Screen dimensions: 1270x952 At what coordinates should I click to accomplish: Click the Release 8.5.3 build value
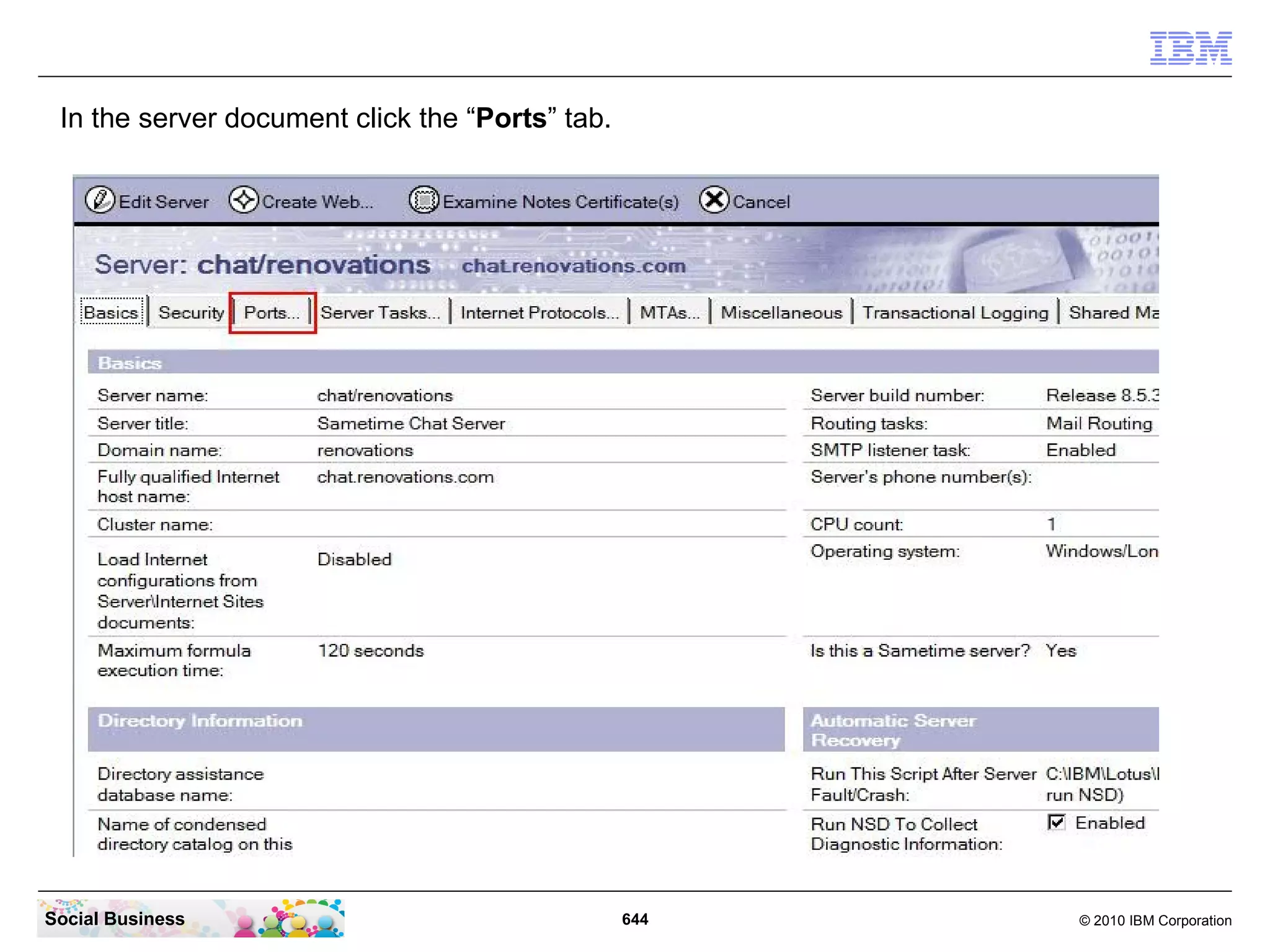[x=1102, y=395]
